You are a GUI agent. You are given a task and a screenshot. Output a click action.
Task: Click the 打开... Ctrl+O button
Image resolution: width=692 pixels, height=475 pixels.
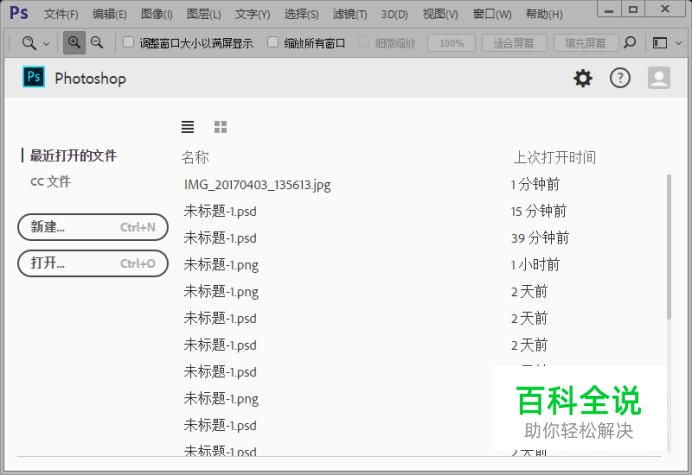click(x=93, y=264)
